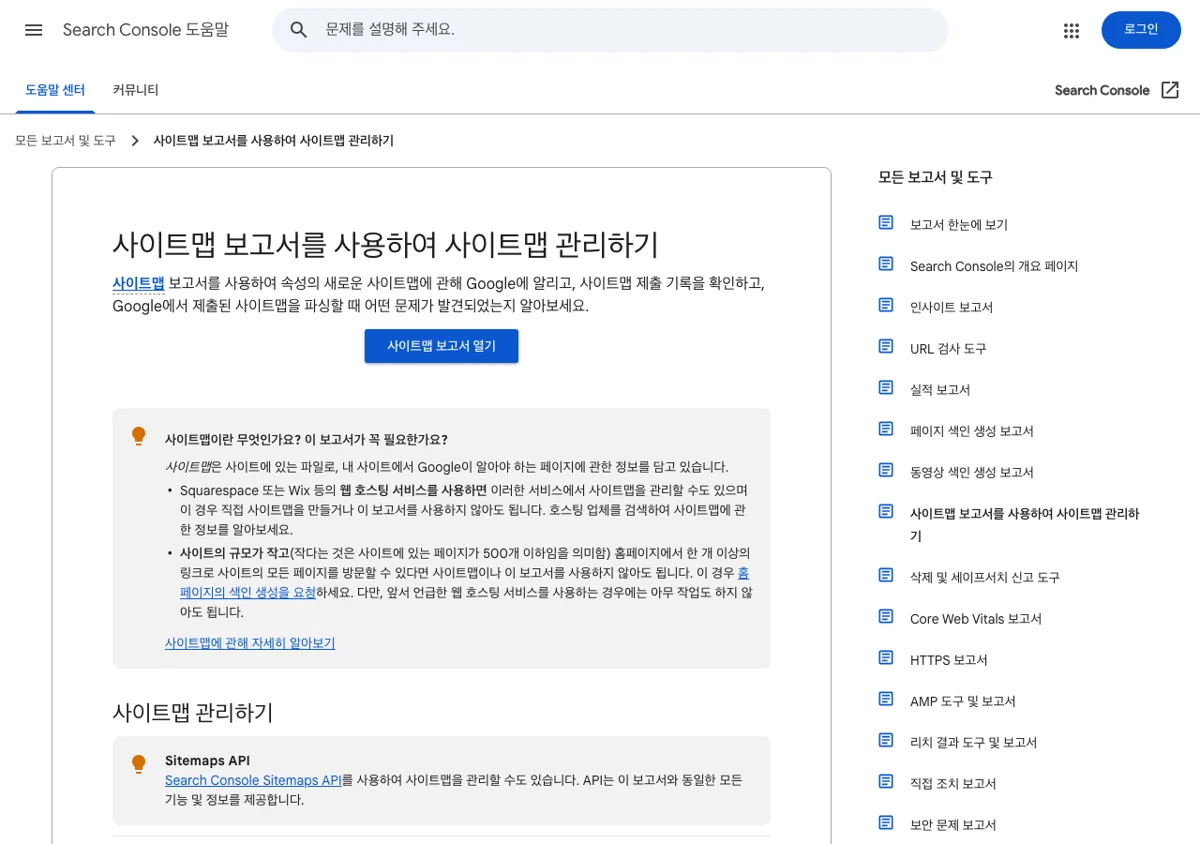The height and width of the screenshot is (844, 1200).
Task: Open 보고서 한눈에 보기 in sidebar
Action: [959, 225]
